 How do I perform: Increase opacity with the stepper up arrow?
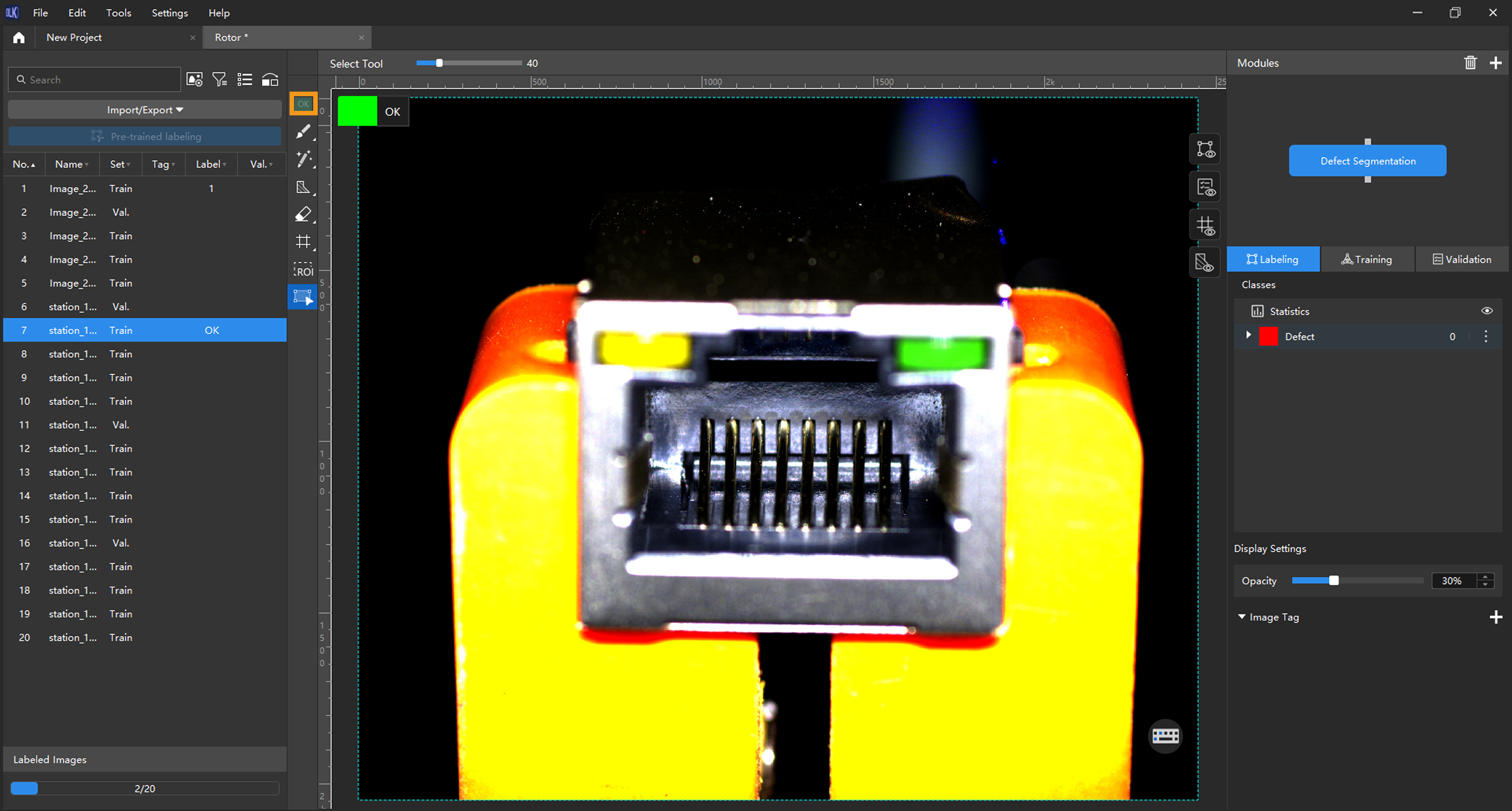[x=1485, y=577]
